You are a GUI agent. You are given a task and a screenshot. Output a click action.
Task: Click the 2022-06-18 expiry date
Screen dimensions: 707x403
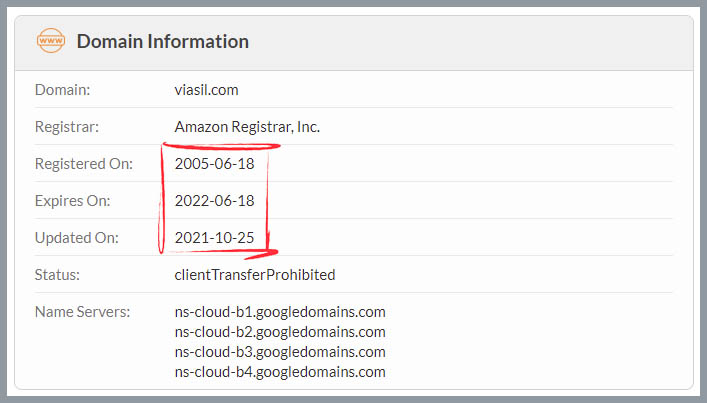[215, 201]
